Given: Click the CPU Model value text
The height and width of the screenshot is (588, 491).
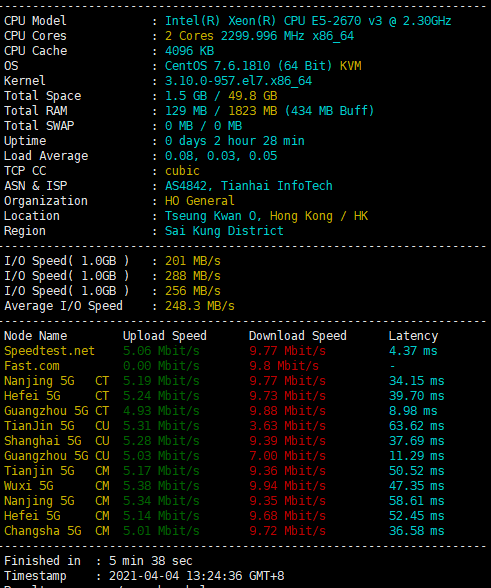Looking at the screenshot, I should (308, 21).
